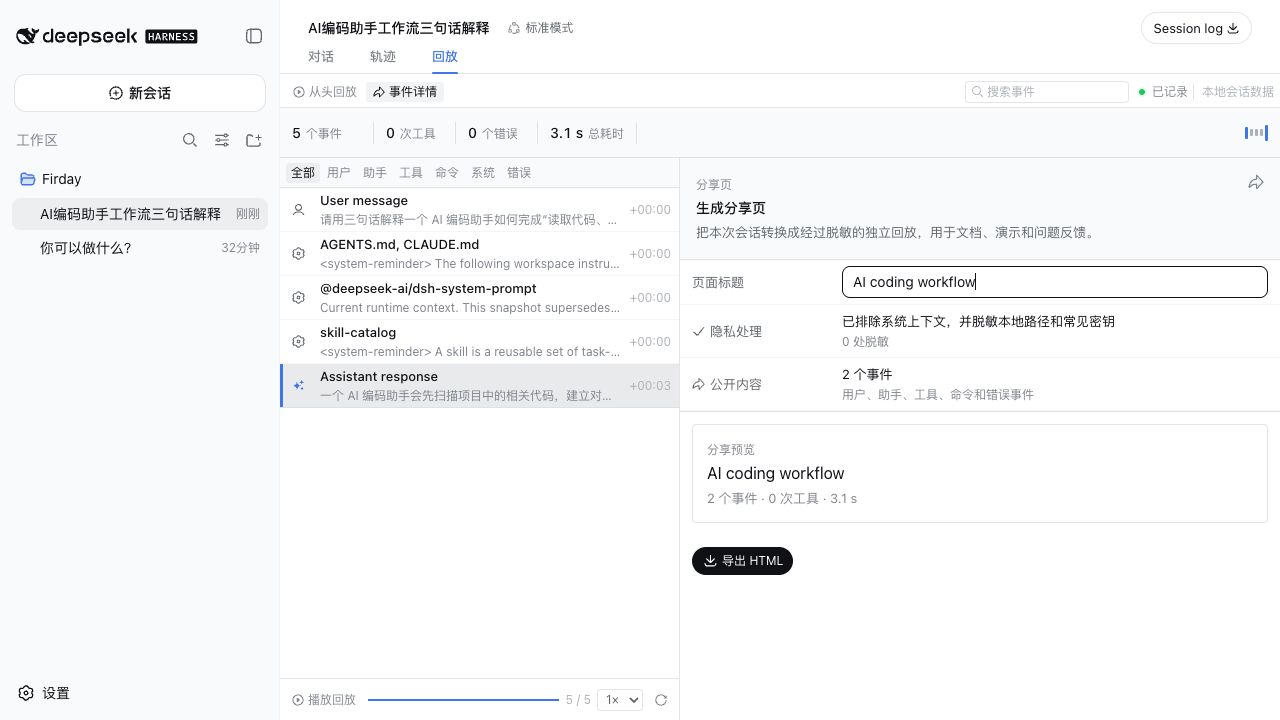Filter events by 全部
Viewport: 1280px width, 720px height.
coord(303,173)
